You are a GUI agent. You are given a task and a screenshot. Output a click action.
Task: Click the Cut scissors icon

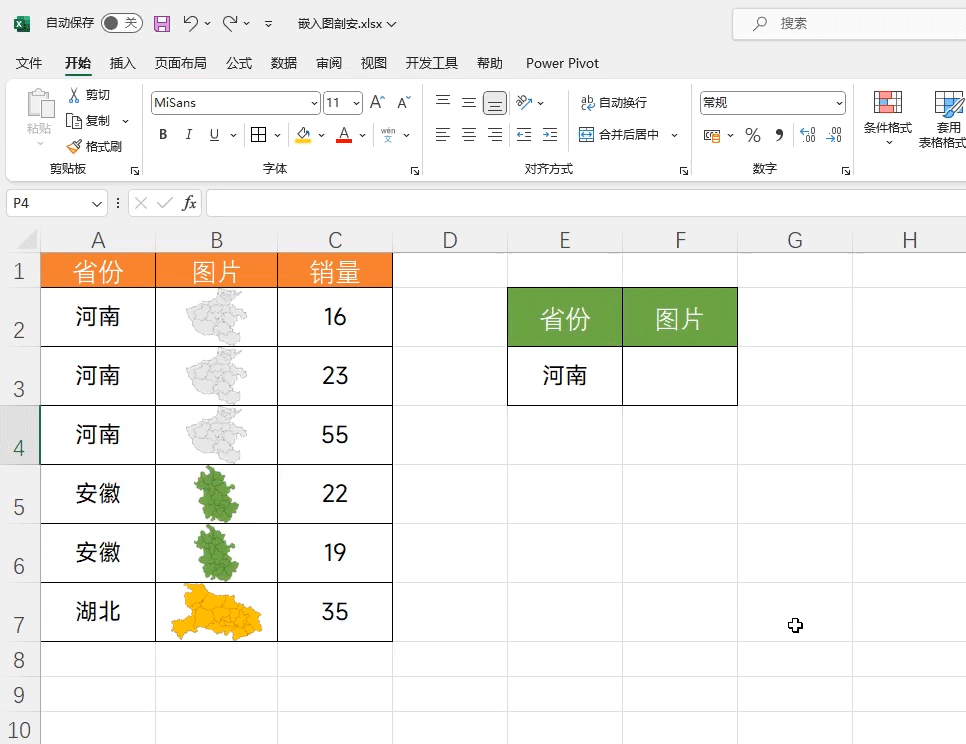click(74, 95)
